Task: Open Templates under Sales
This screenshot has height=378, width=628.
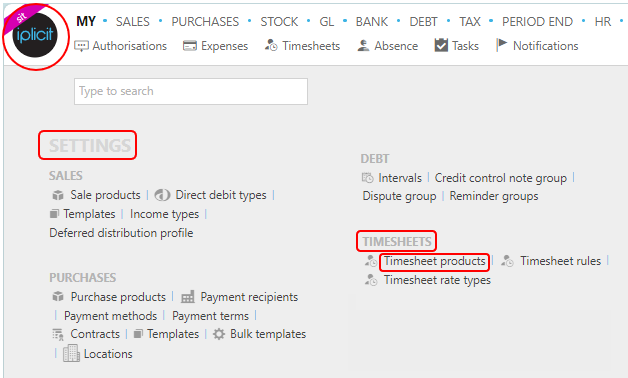Action: coord(89,214)
